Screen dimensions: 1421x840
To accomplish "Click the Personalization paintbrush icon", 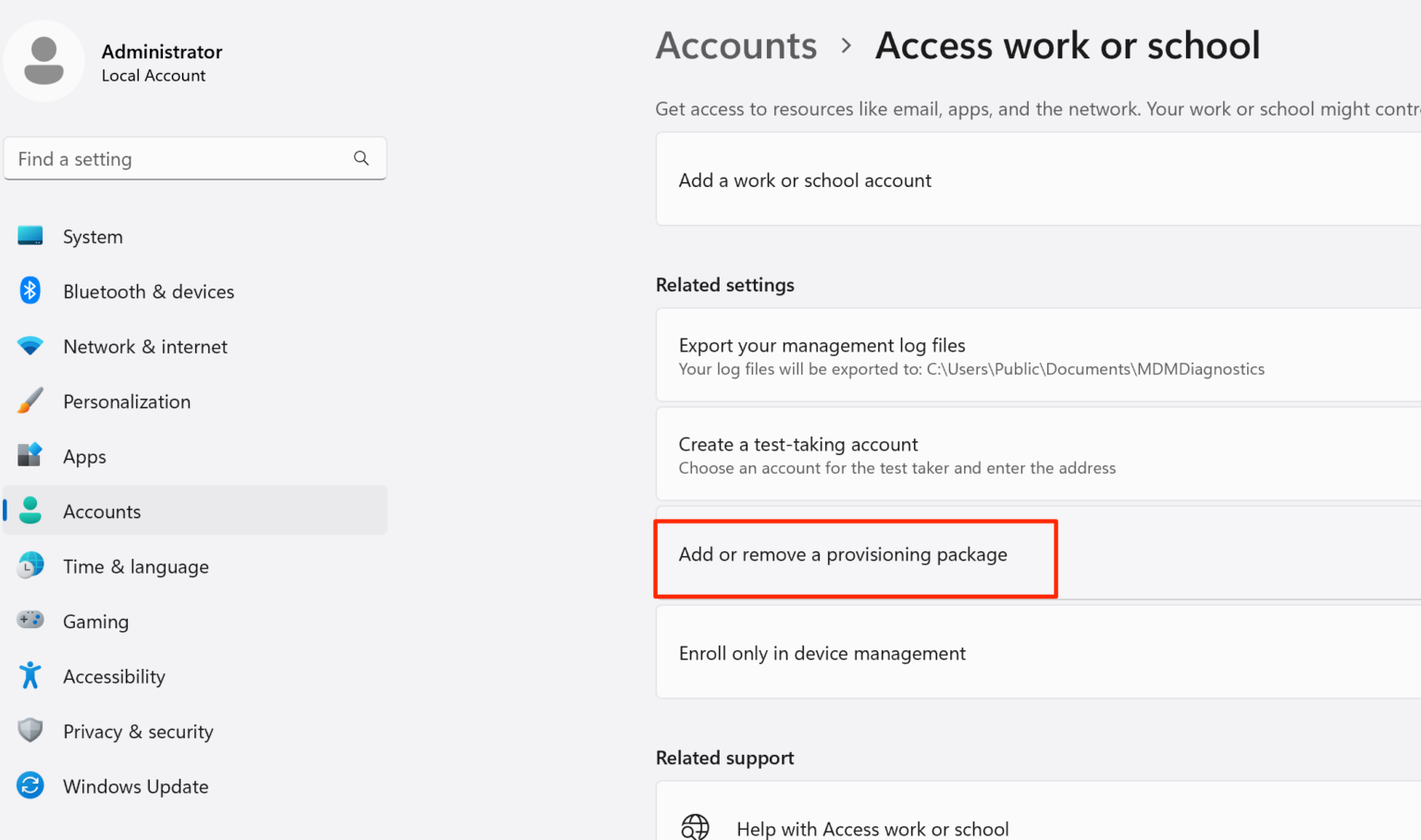I will 31,401.
